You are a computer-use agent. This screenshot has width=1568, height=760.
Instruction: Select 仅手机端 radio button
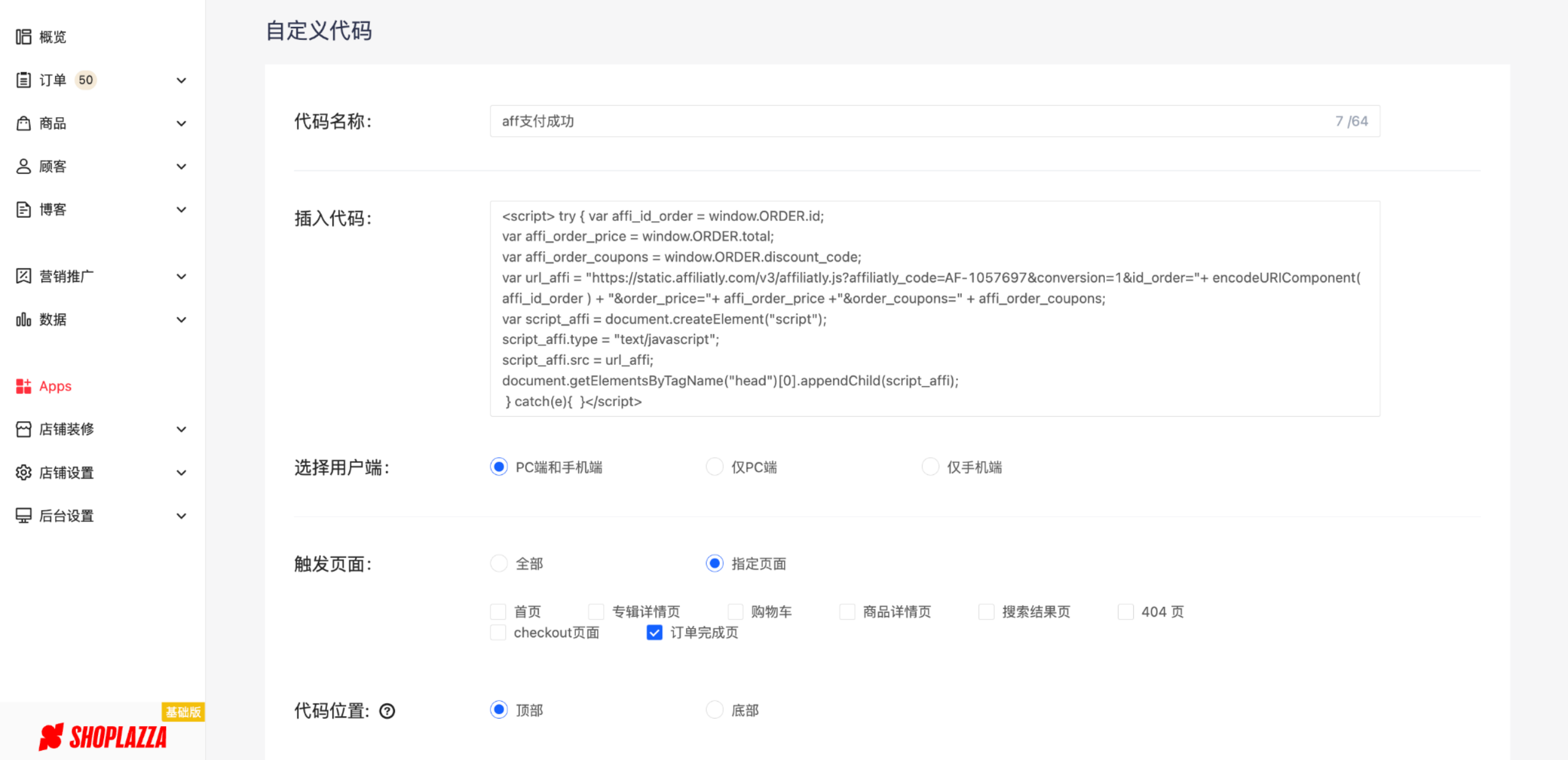(x=930, y=467)
